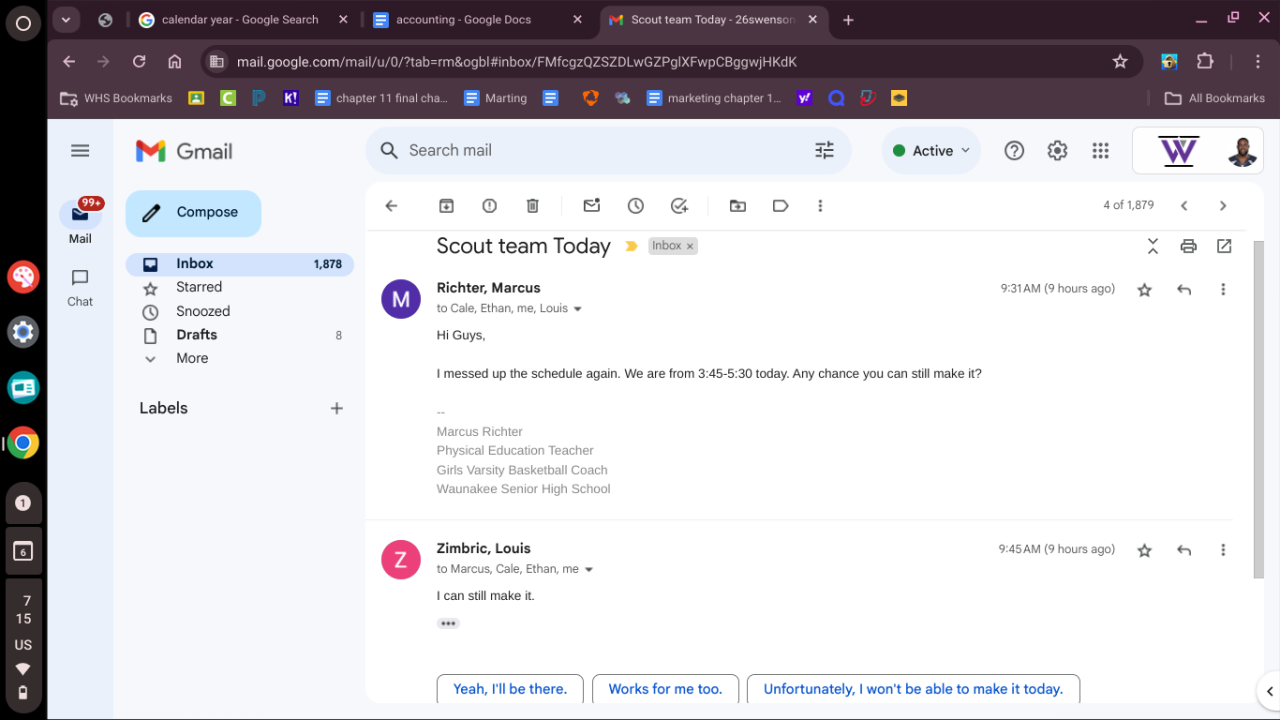Viewport: 1280px width, 720px height.
Task: Open Gmail Support help icon
Action: tap(1014, 151)
